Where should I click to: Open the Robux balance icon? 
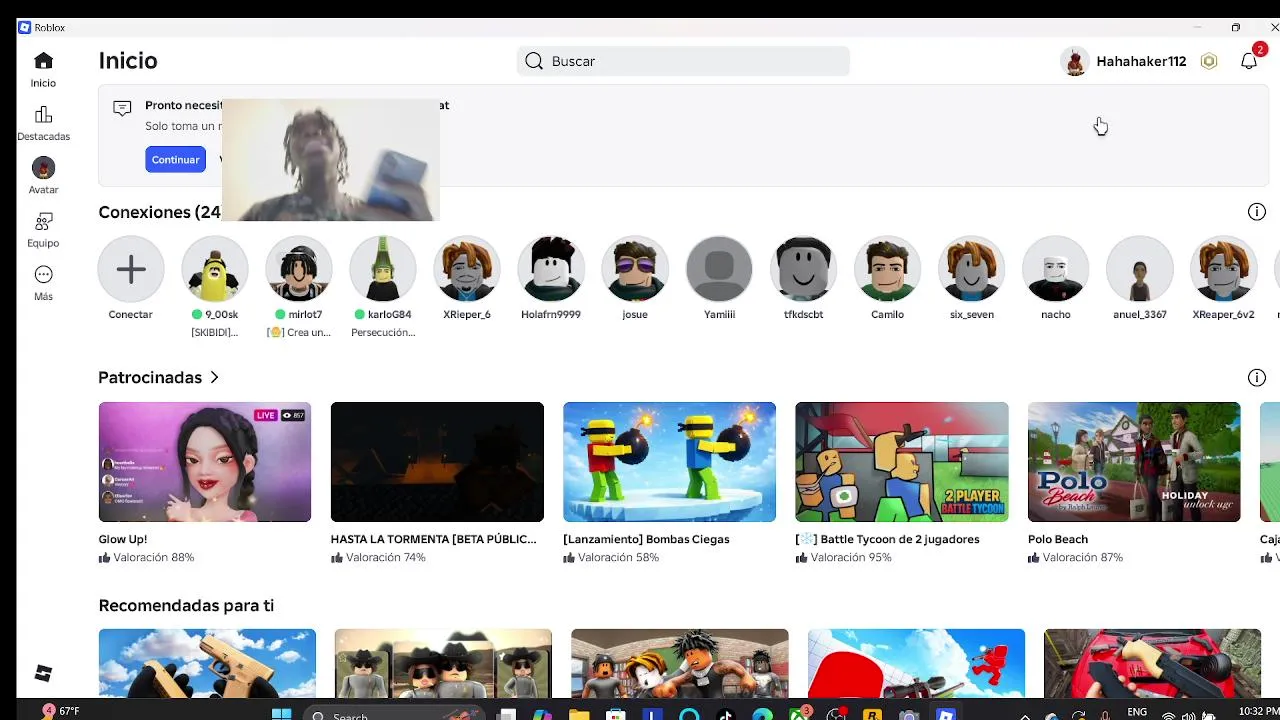1209,61
